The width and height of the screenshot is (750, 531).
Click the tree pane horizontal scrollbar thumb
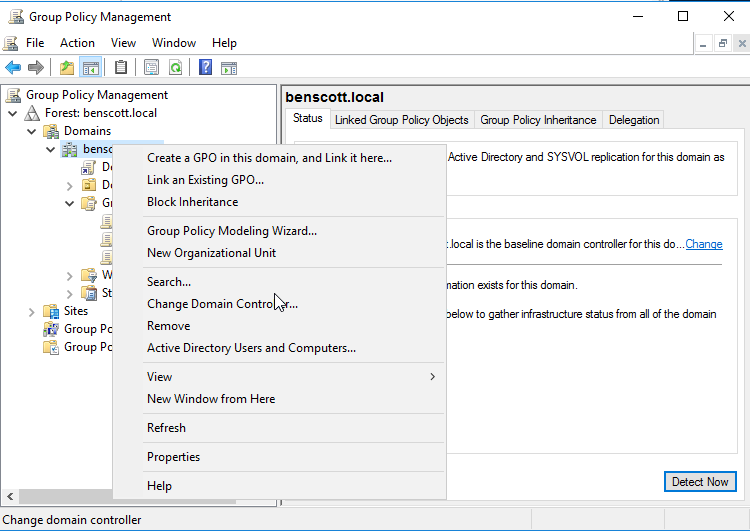click(128, 497)
